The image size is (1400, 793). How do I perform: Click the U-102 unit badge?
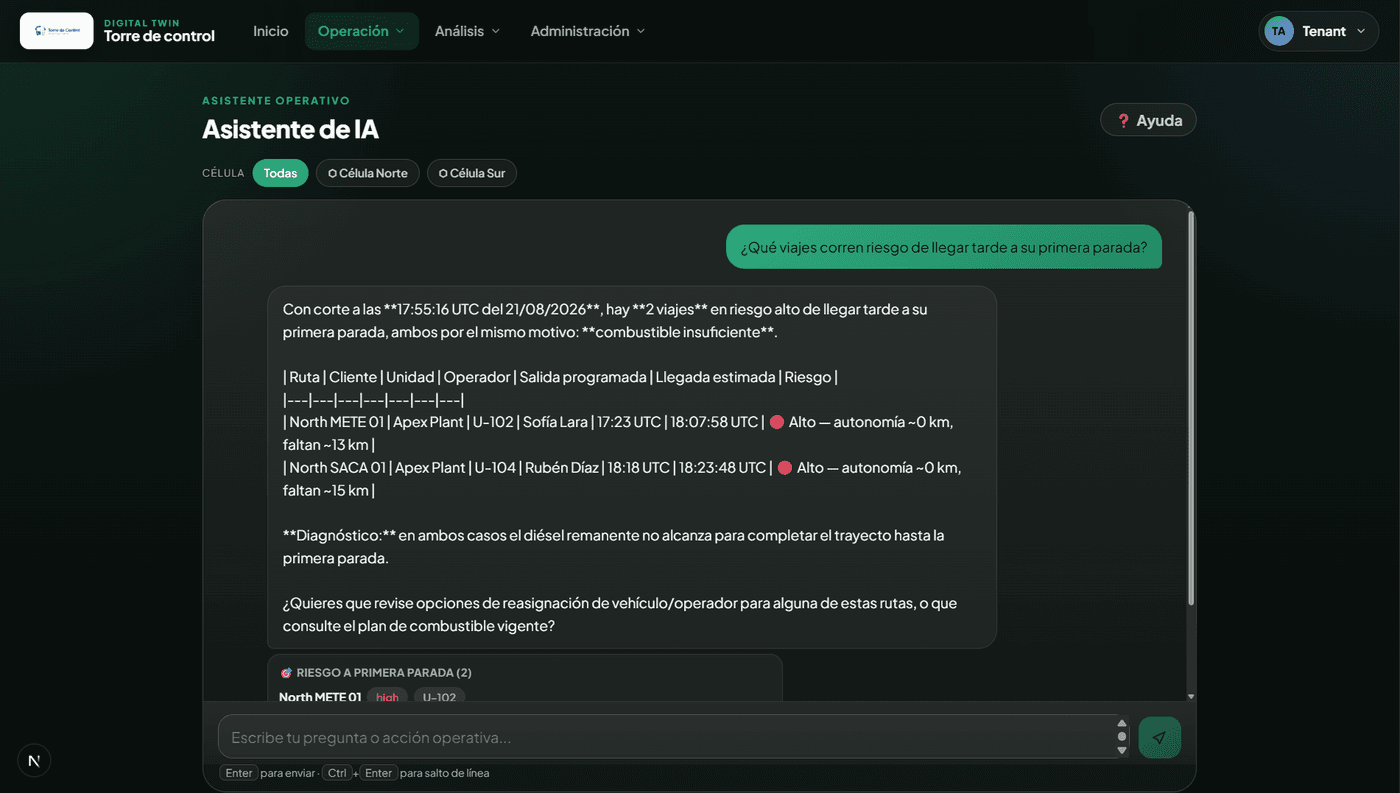pyautogui.click(x=439, y=697)
